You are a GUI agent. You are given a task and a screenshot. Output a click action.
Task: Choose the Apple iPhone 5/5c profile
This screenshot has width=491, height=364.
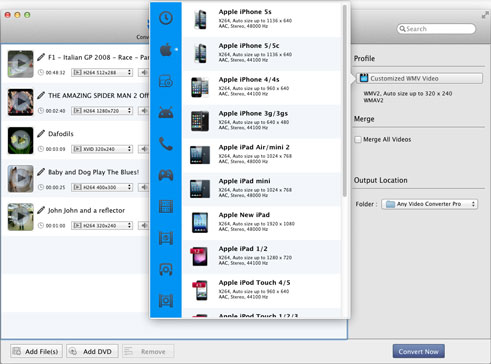pos(262,53)
